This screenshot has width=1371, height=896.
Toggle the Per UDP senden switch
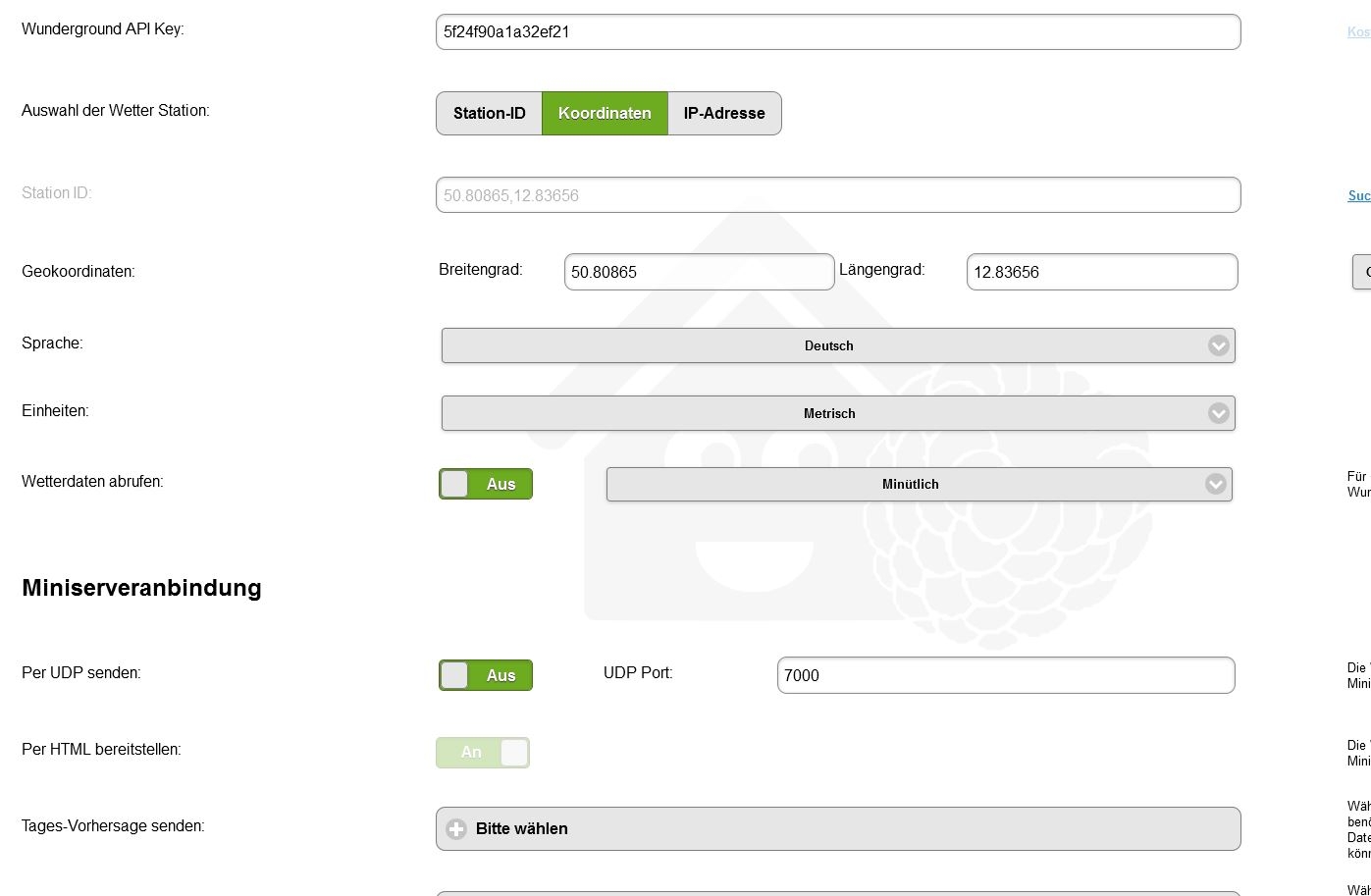[x=486, y=675]
